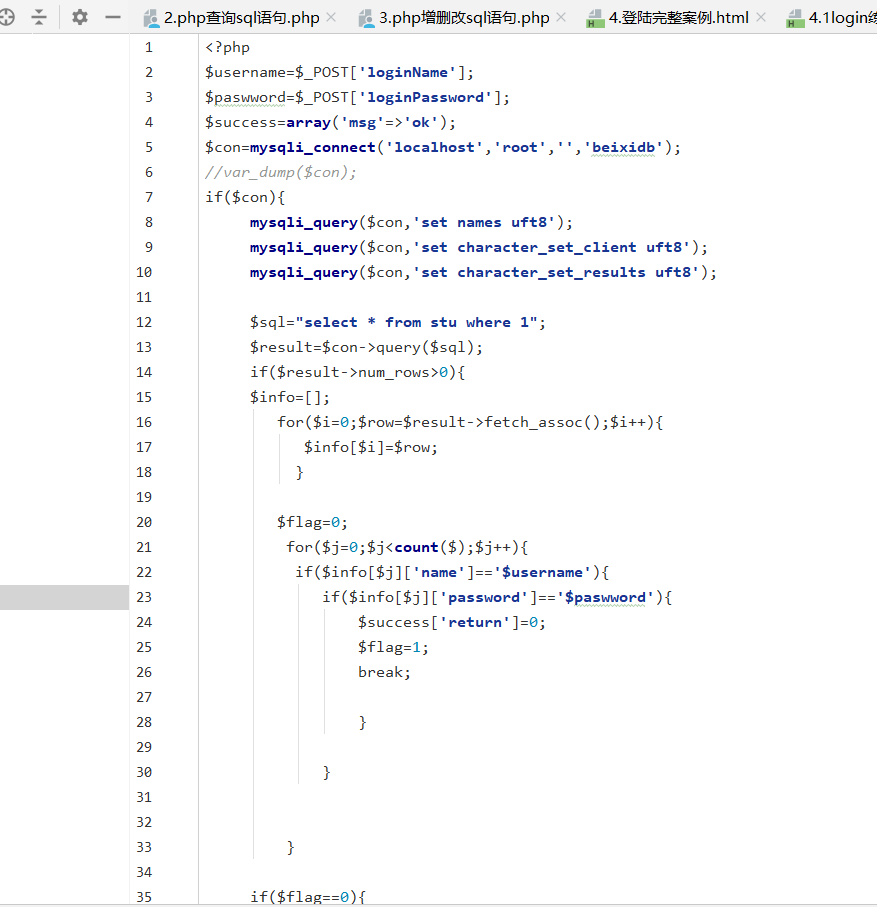The image size is (877, 907).
Task: Click '$flag=0;' on line 20
Action: pyautogui.click(x=312, y=522)
